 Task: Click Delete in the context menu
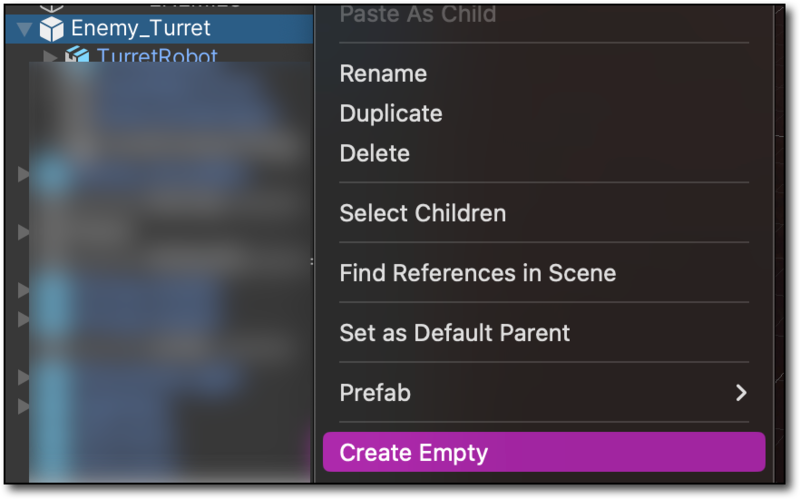pos(375,154)
